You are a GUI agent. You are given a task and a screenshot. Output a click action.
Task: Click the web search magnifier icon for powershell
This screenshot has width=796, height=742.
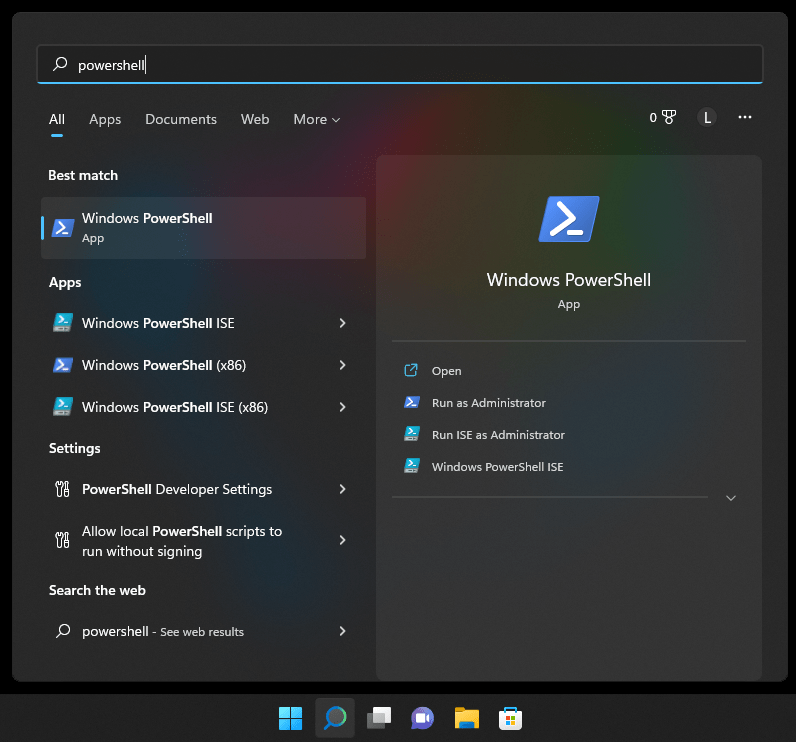(x=63, y=631)
